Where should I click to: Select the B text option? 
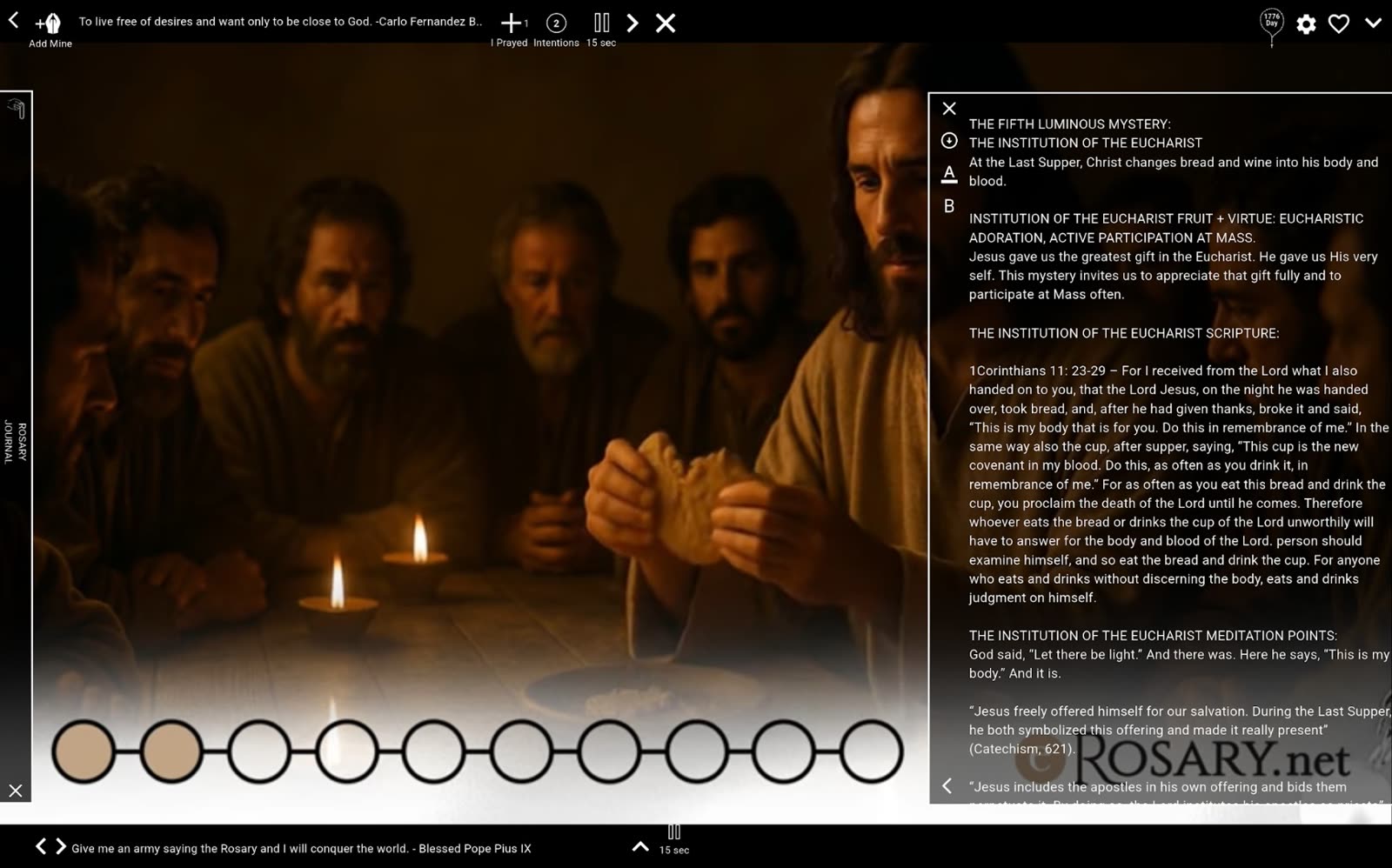click(x=949, y=206)
